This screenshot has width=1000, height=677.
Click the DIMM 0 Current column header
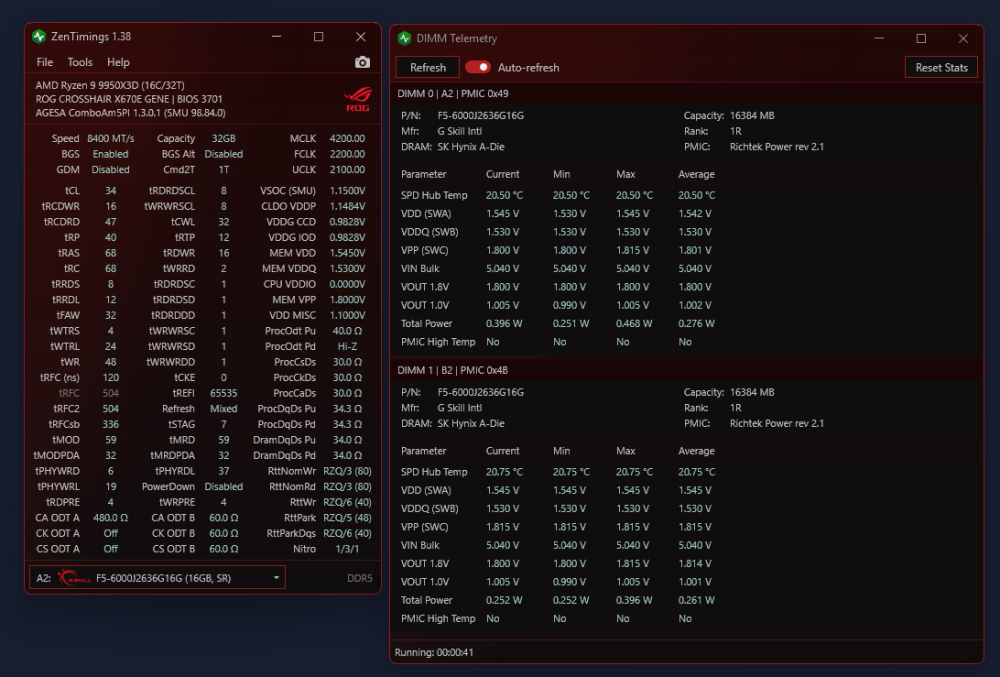pos(503,174)
